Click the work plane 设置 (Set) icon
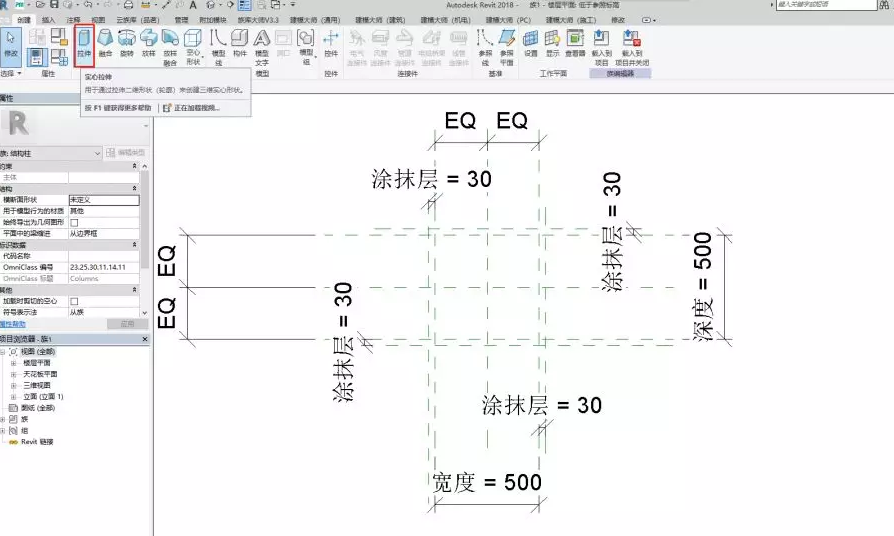Image resolution: width=894 pixels, height=536 pixels. pos(531,43)
